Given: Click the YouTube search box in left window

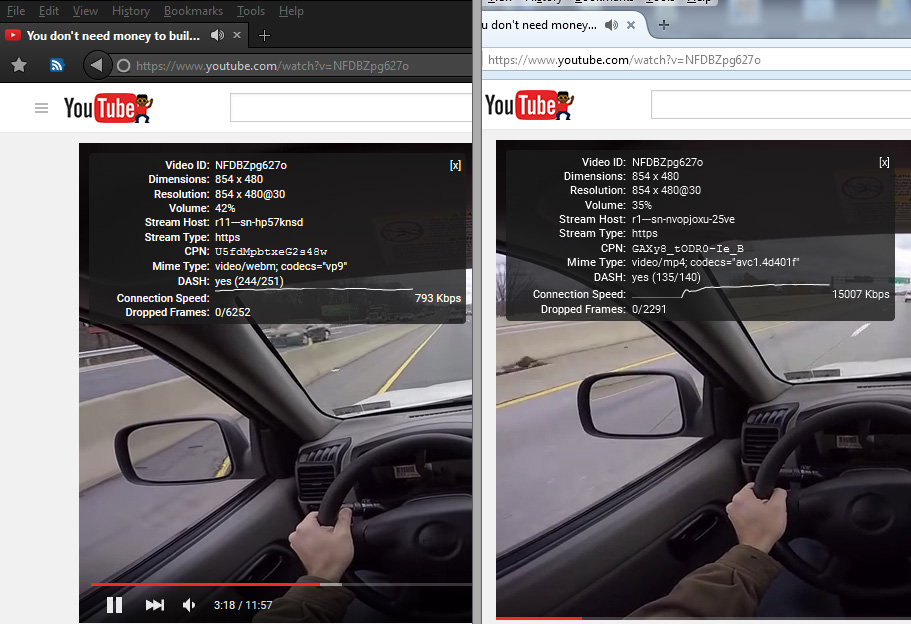Looking at the screenshot, I should 351,107.
